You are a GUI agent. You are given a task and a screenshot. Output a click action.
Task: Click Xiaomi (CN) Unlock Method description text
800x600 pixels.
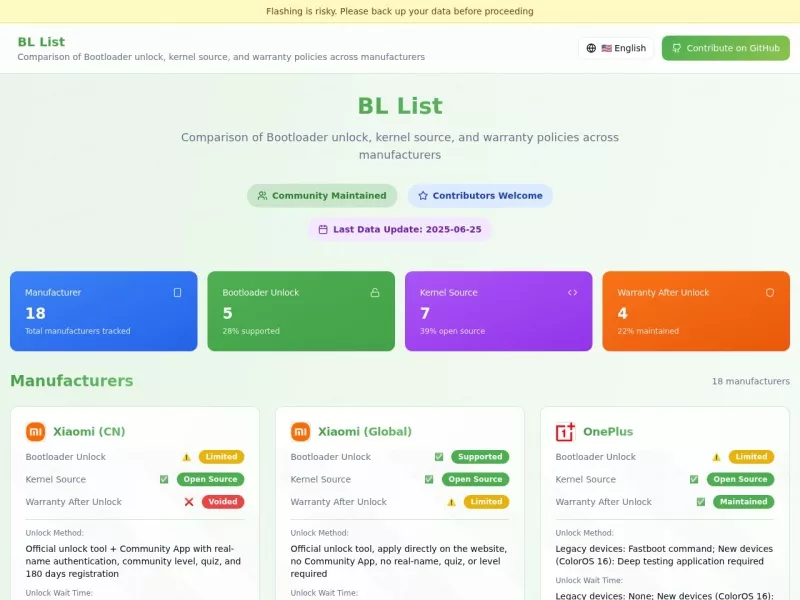coord(133,561)
